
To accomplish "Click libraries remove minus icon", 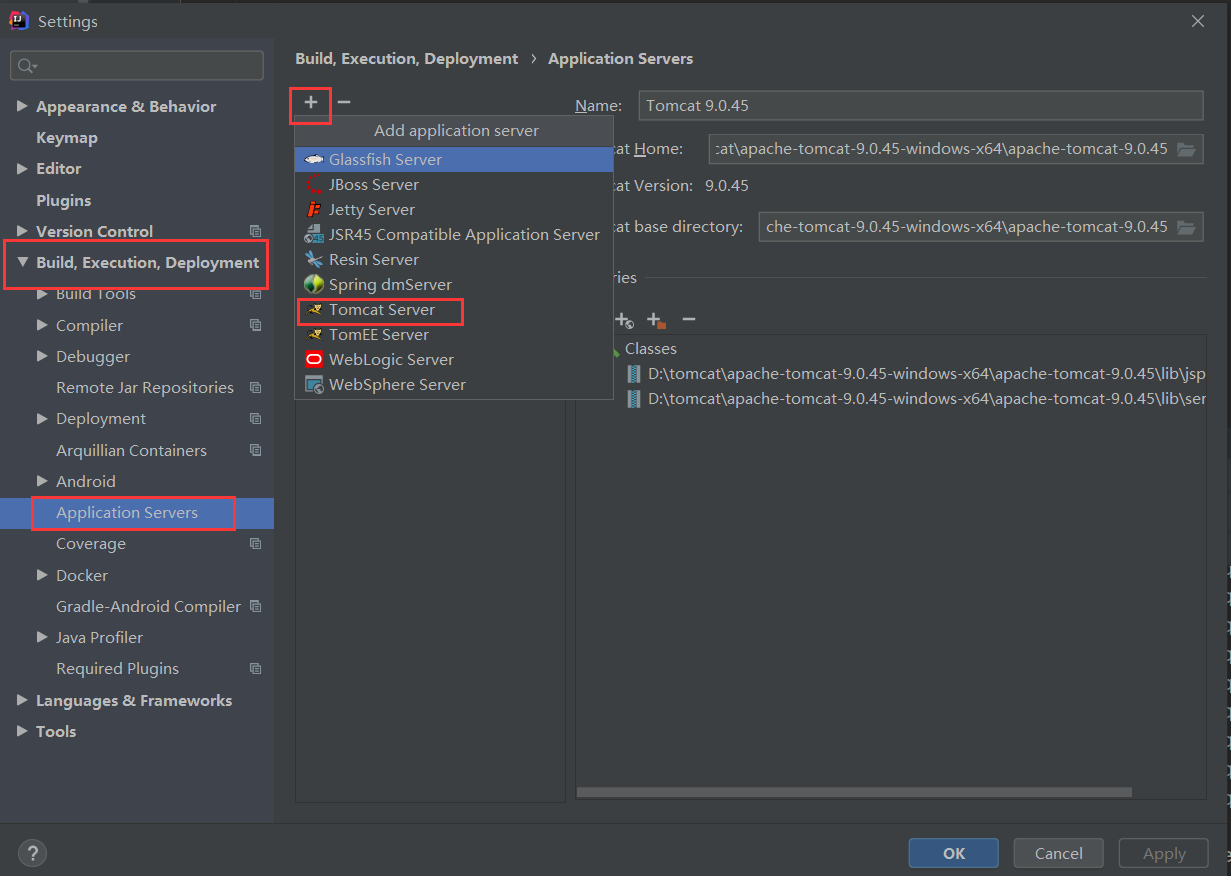I will point(688,320).
